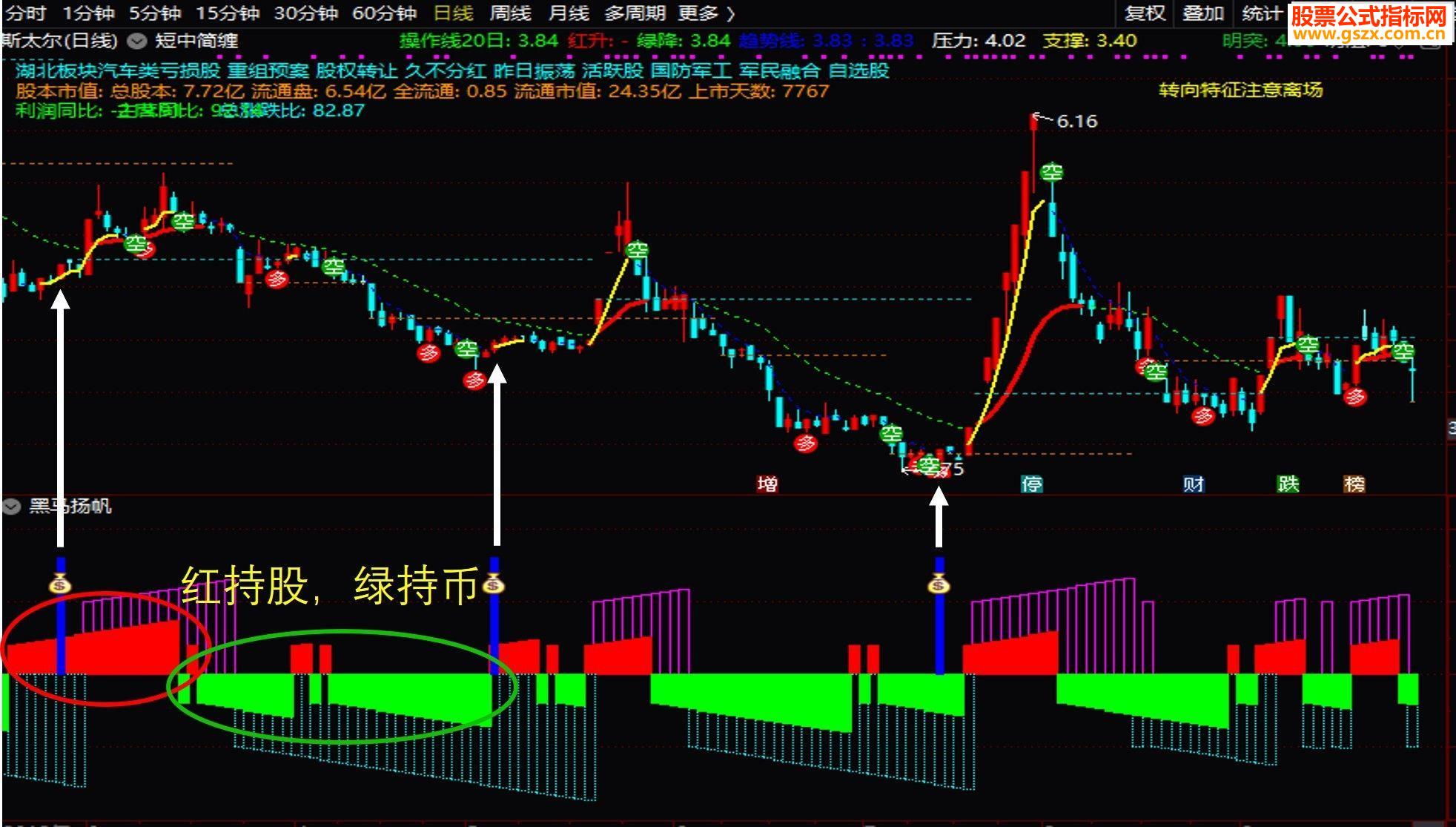
Task: Click the 统计 statistics button
Action: coord(1261,13)
